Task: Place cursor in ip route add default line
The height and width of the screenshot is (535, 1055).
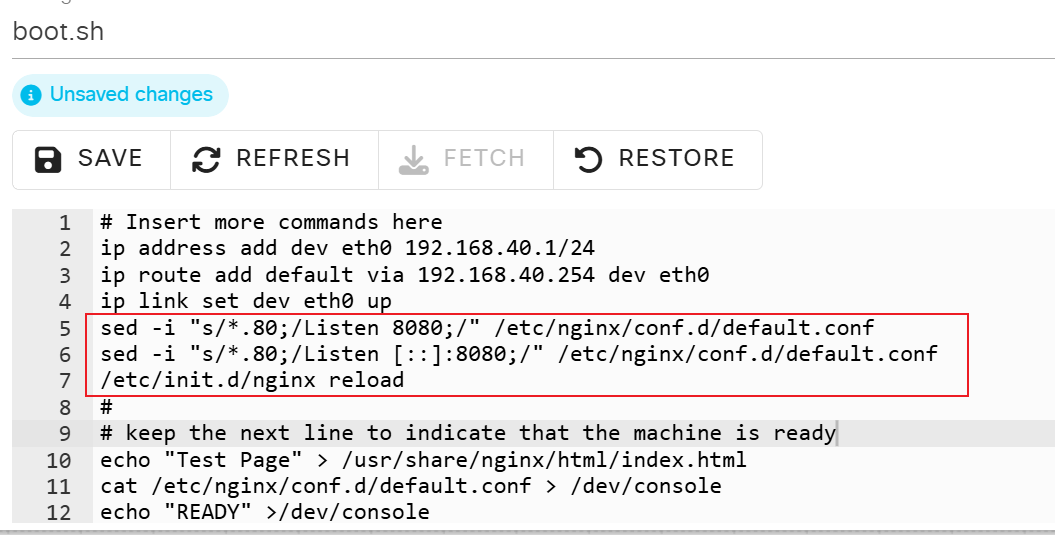Action: click(404, 275)
